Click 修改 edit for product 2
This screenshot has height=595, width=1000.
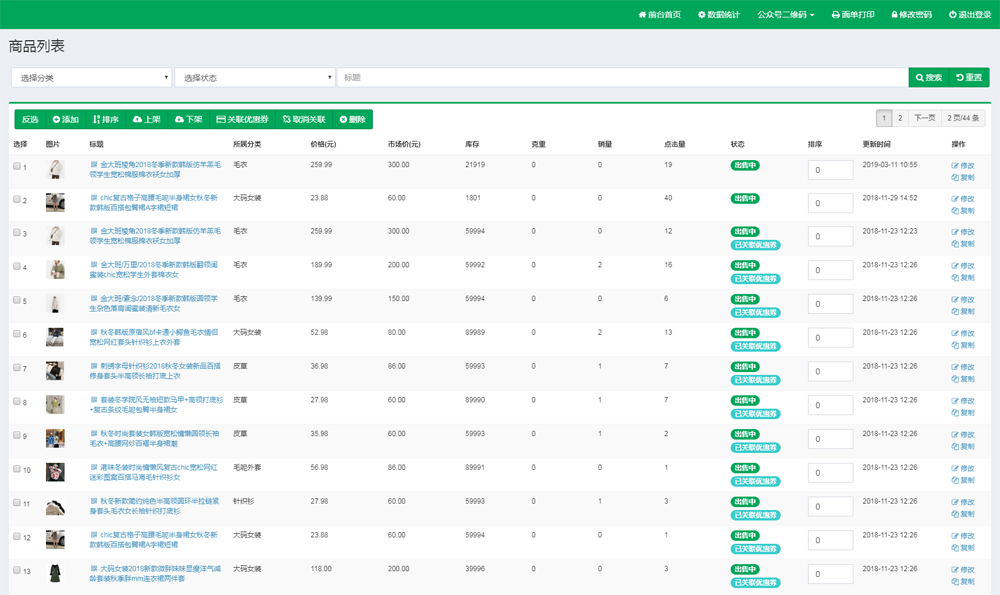coord(963,199)
